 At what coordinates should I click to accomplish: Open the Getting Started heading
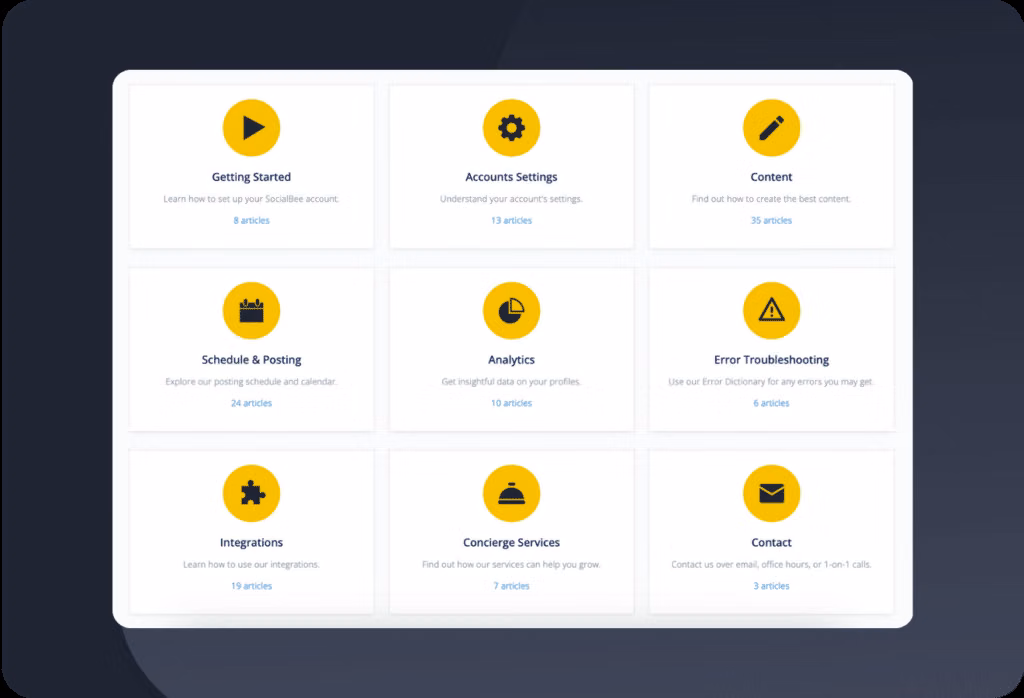tap(251, 177)
